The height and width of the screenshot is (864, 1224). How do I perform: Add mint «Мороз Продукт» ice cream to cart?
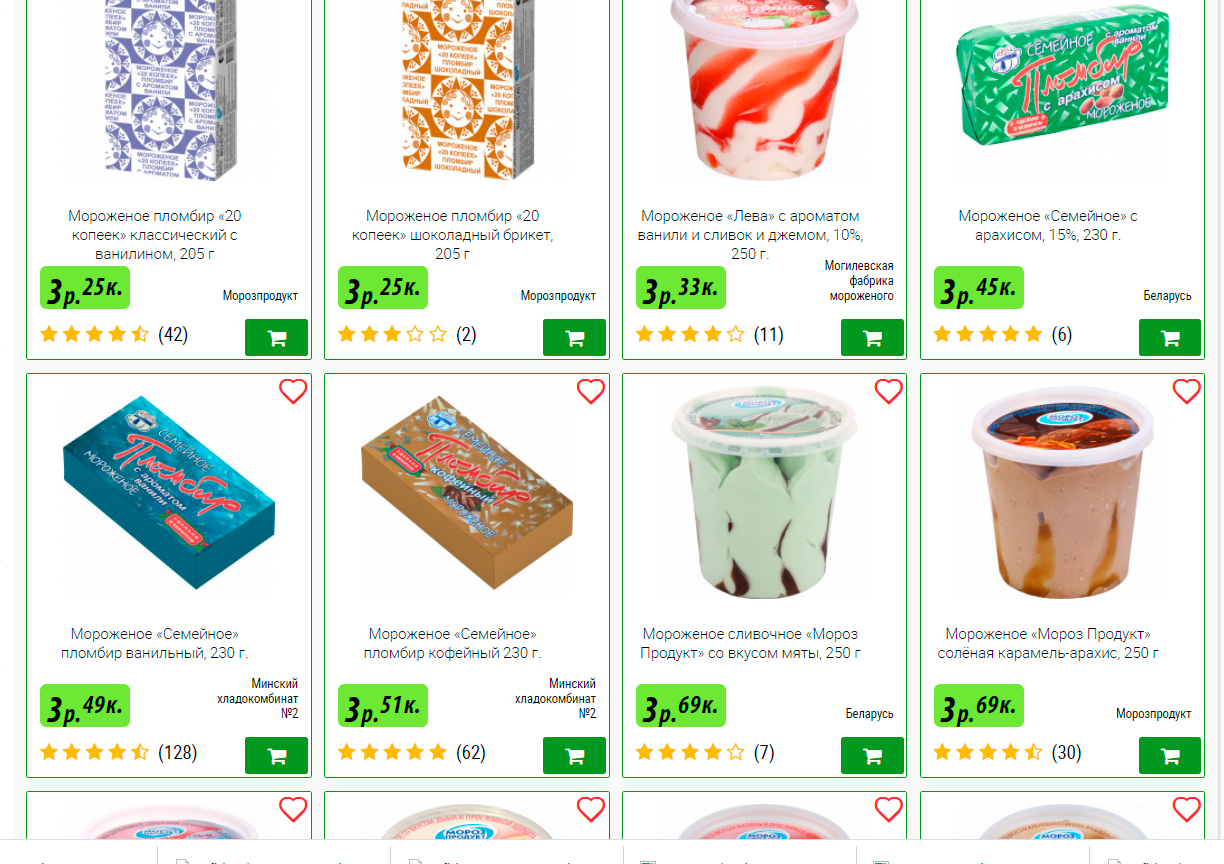pyautogui.click(x=872, y=756)
